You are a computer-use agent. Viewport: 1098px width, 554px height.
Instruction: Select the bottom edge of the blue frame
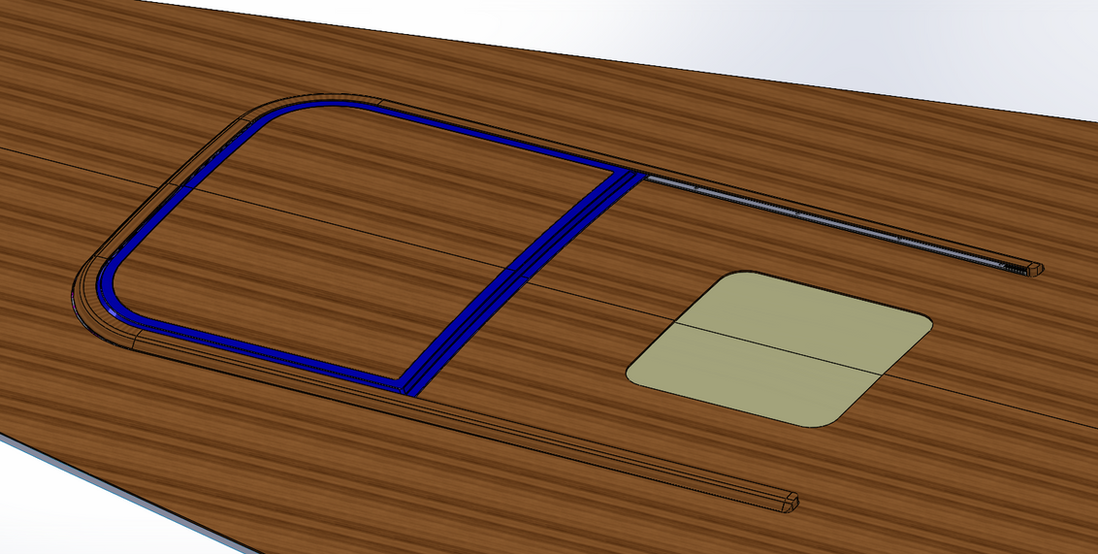pyautogui.click(x=260, y=353)
